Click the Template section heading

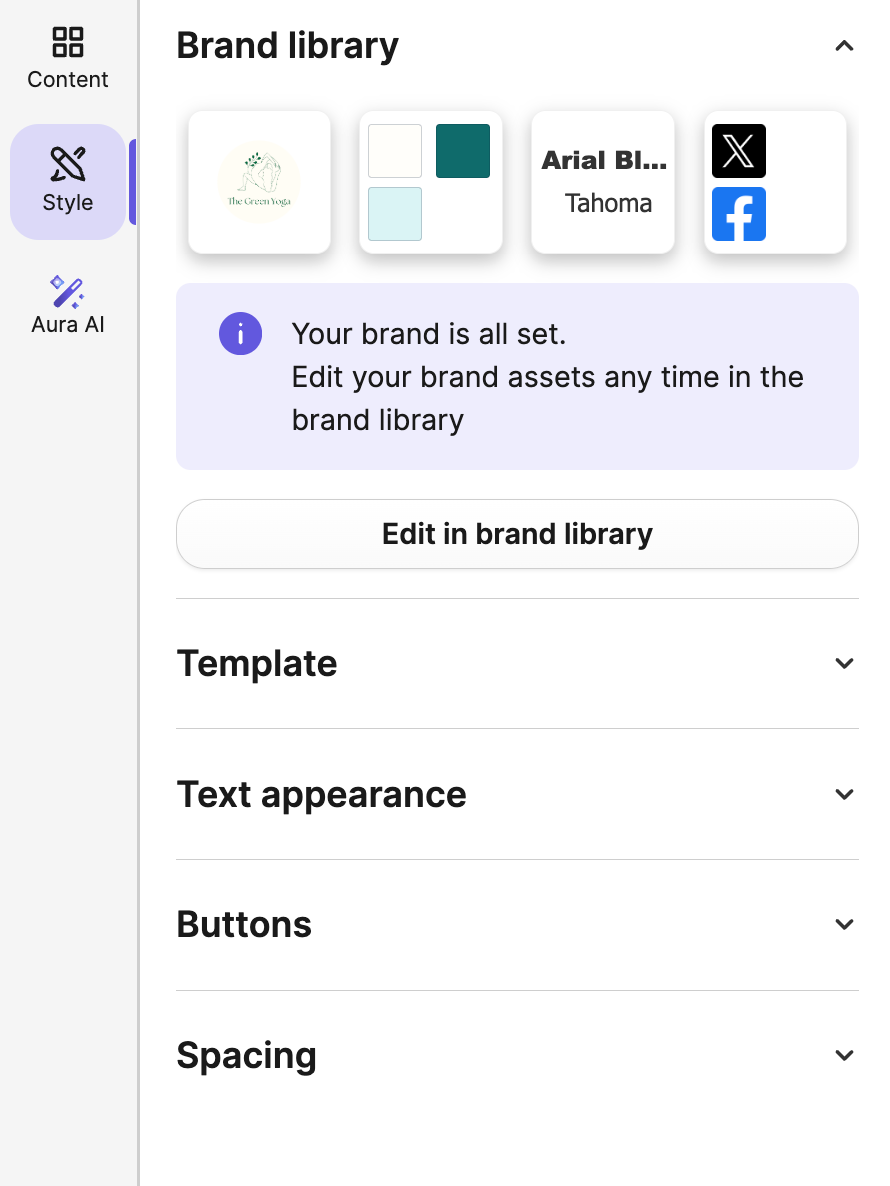point(257,663)
